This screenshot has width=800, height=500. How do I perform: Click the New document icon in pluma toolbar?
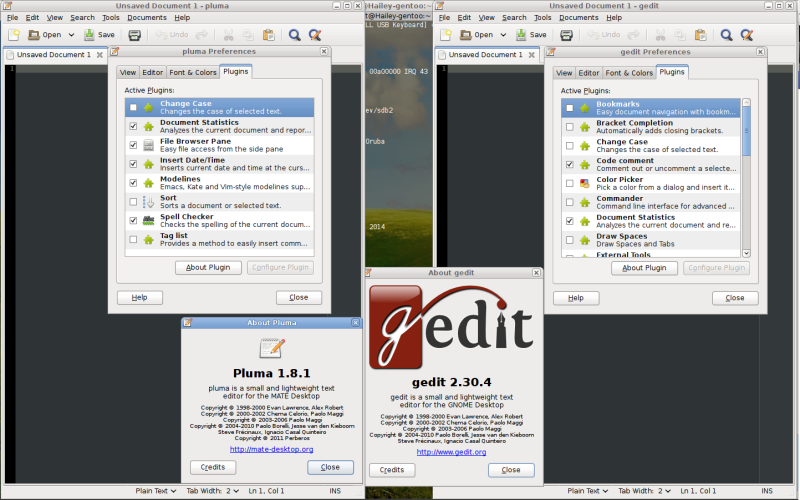pyautogui.click(x=14, y=35)
